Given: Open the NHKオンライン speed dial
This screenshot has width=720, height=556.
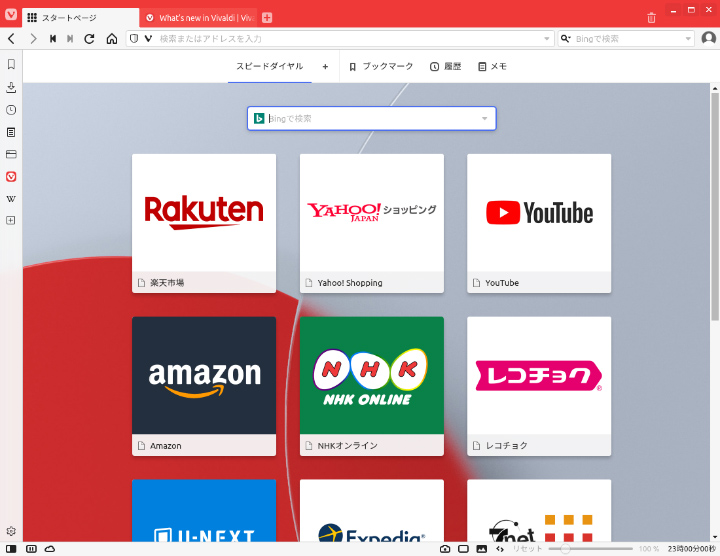Looking at the screenshot, I should [x=371, y=386].
